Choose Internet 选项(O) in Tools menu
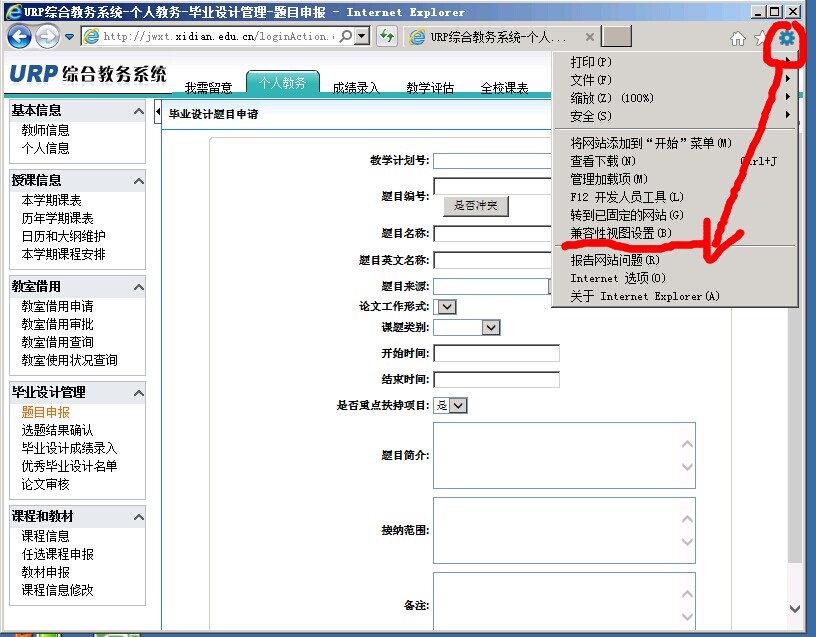816x637 pixels. [x=617, y=278]
